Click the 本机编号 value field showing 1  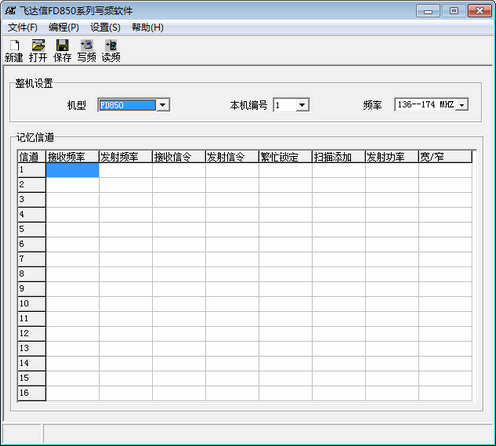pyautogui.click(x=285, y=105)
